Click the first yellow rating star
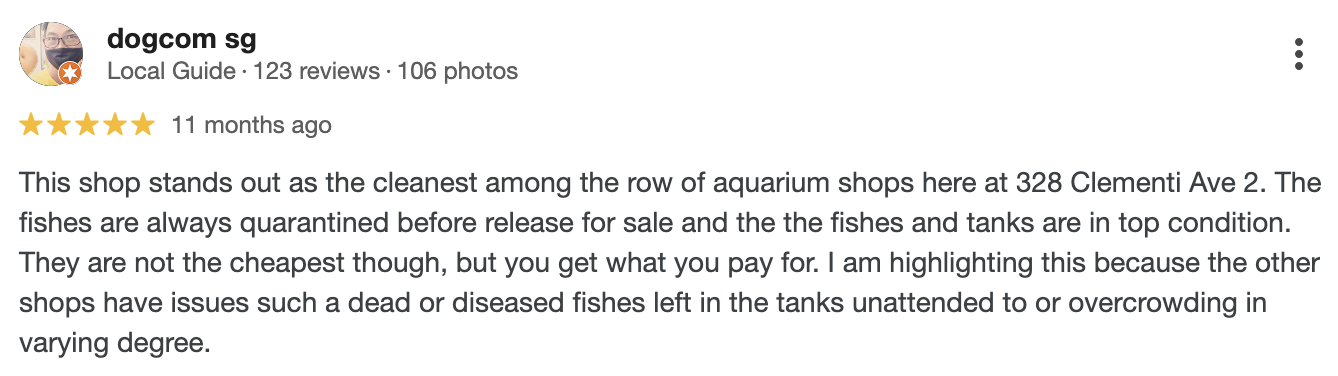 [x=31, y=125]
